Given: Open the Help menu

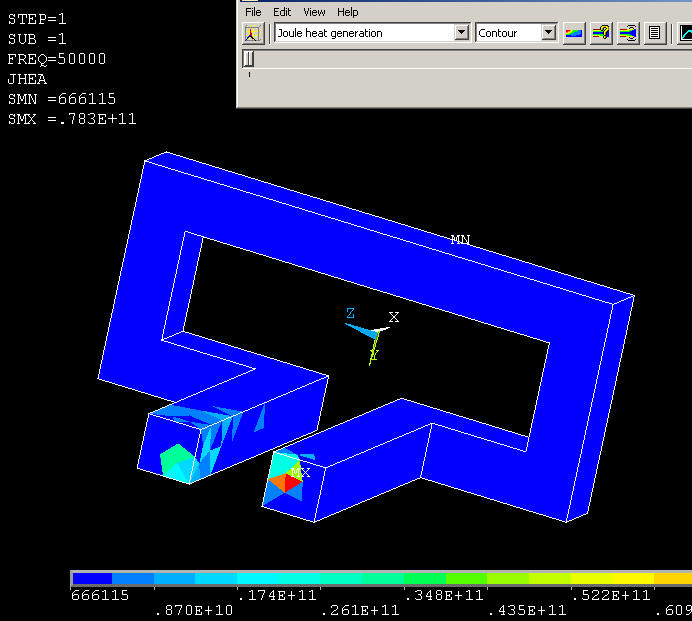Looking at the screenshot, I should pos(347,12).
